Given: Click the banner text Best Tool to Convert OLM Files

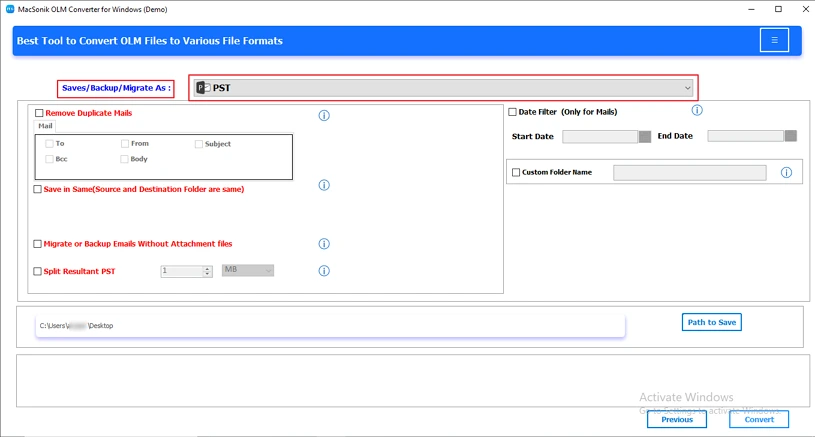Looking at the screenshot, I should click(150, 41).
